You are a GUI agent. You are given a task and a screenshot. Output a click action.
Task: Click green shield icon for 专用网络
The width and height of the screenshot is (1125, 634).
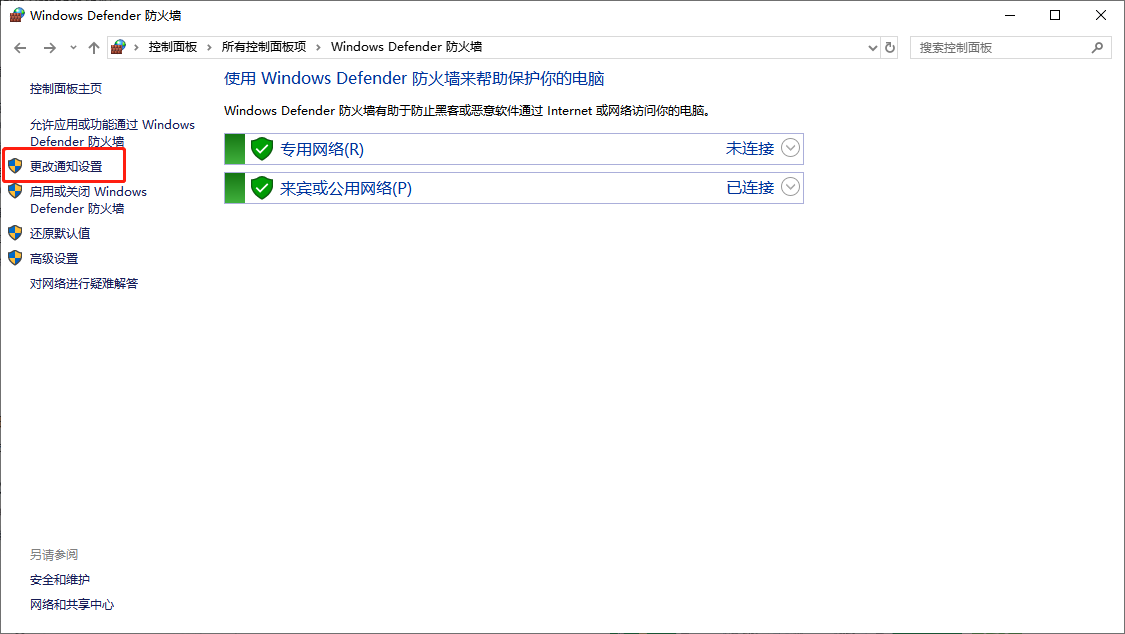[x=262, y=148]
